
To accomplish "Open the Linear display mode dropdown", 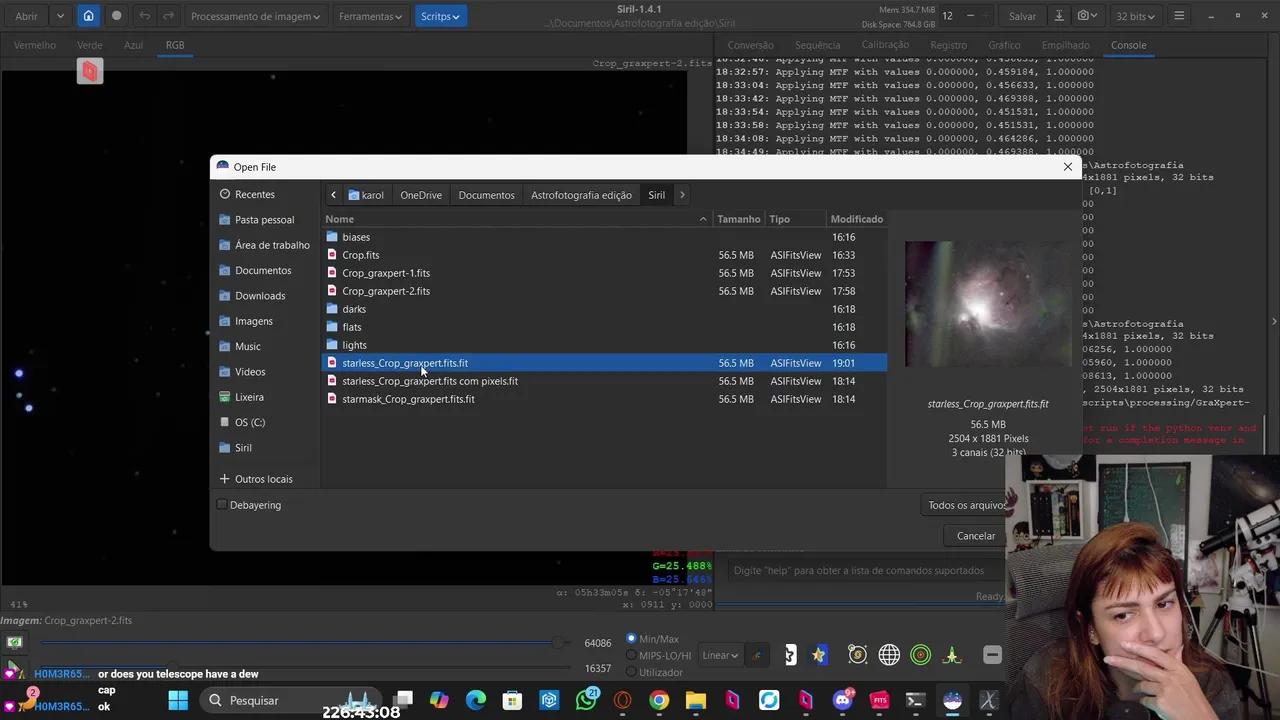I will (720, 655).
